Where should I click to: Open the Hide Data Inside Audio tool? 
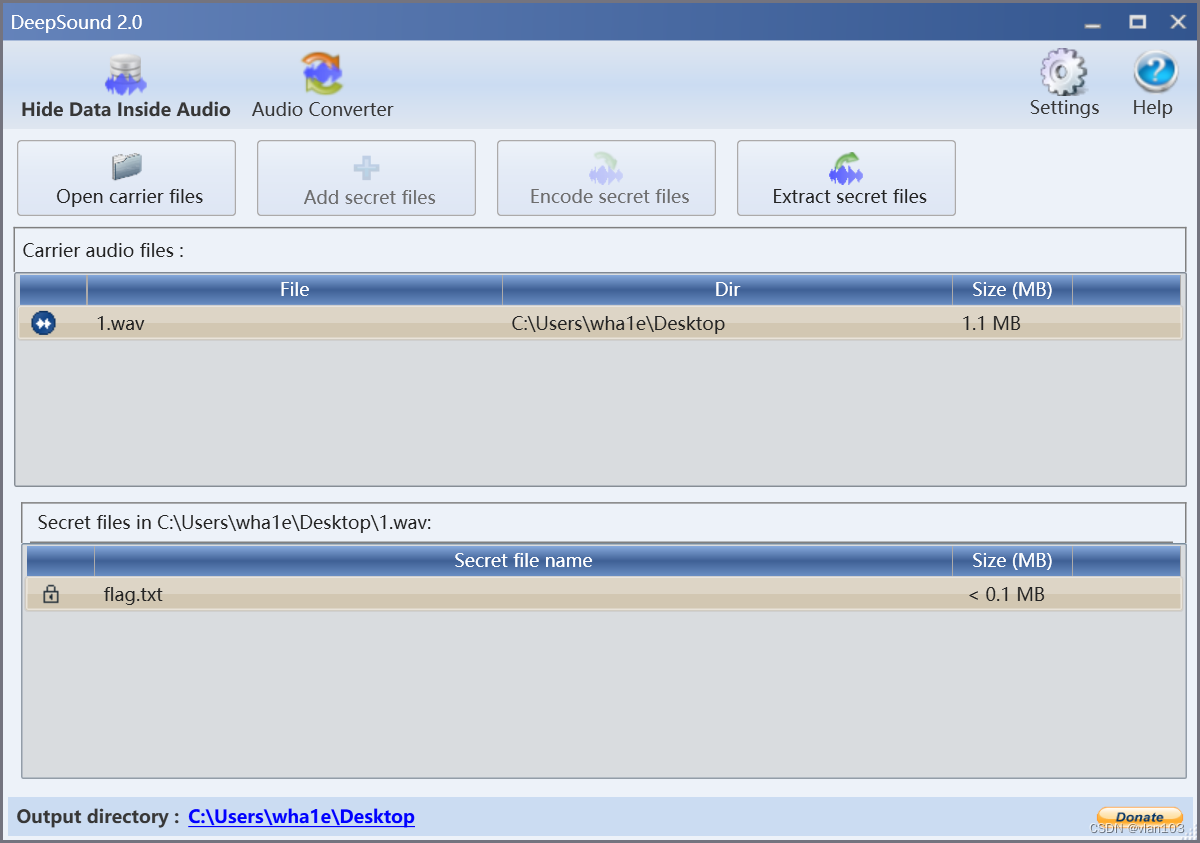125,85
